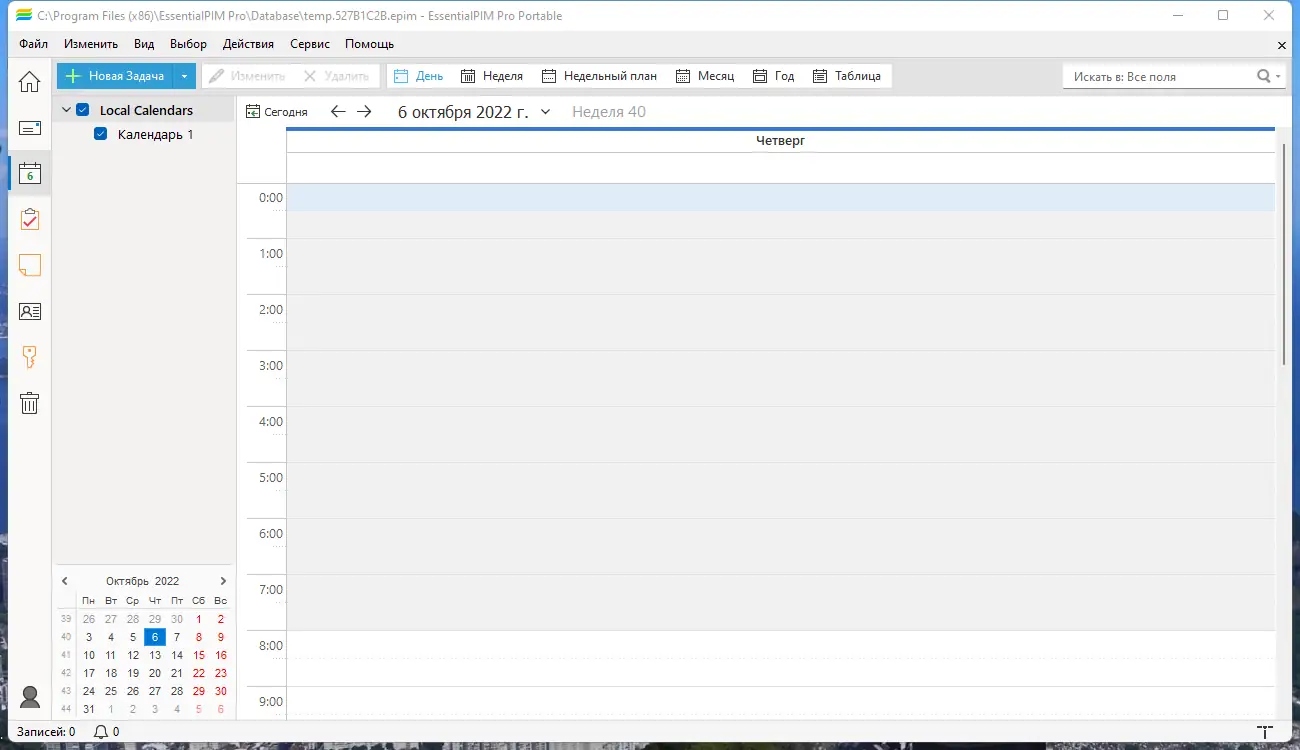
Task: Uncheck the Local Calendars checkbox
Action: pyautogui.click(x=83, y=110)
